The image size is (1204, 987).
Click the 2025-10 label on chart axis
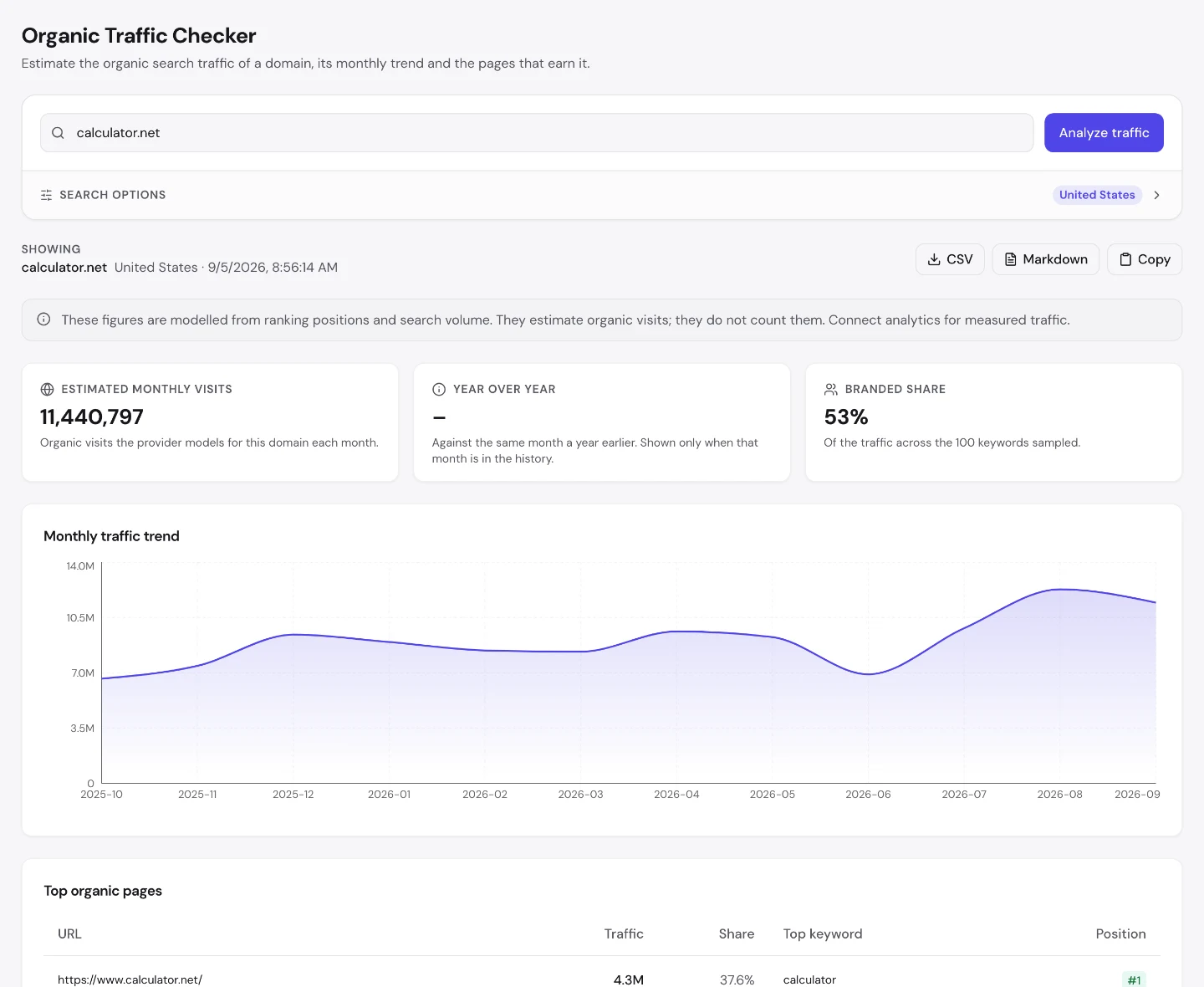point(101,795)
